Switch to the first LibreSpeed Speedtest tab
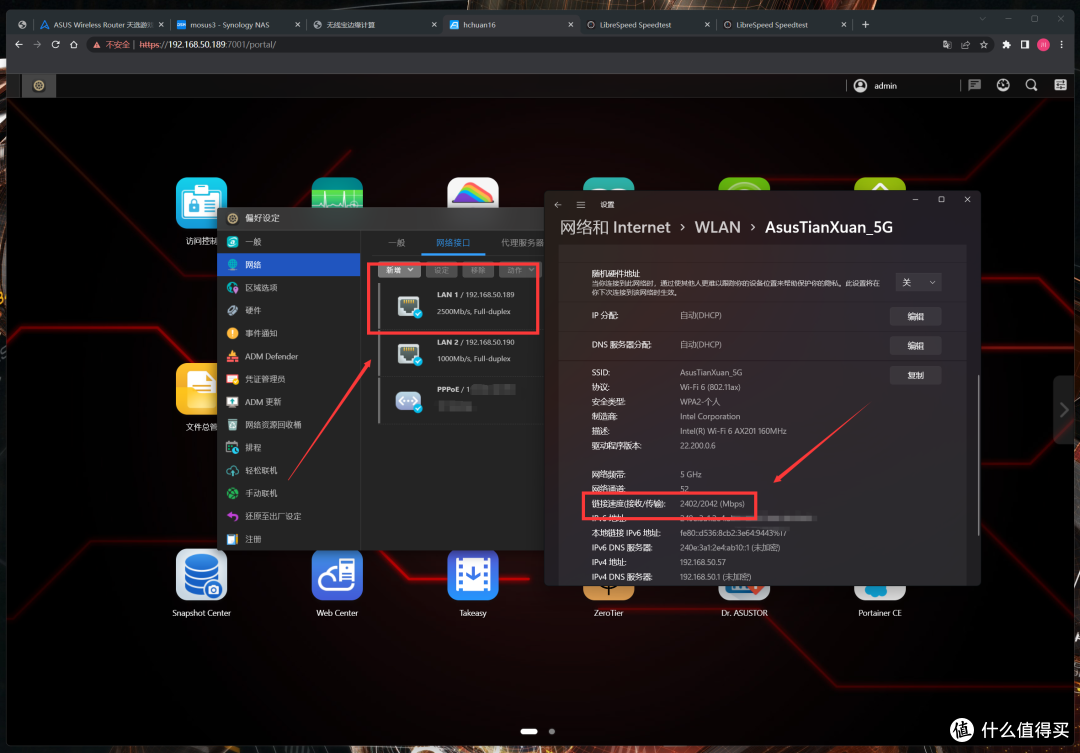Screen dimensions: 1080x753 [x=647, y=25]
